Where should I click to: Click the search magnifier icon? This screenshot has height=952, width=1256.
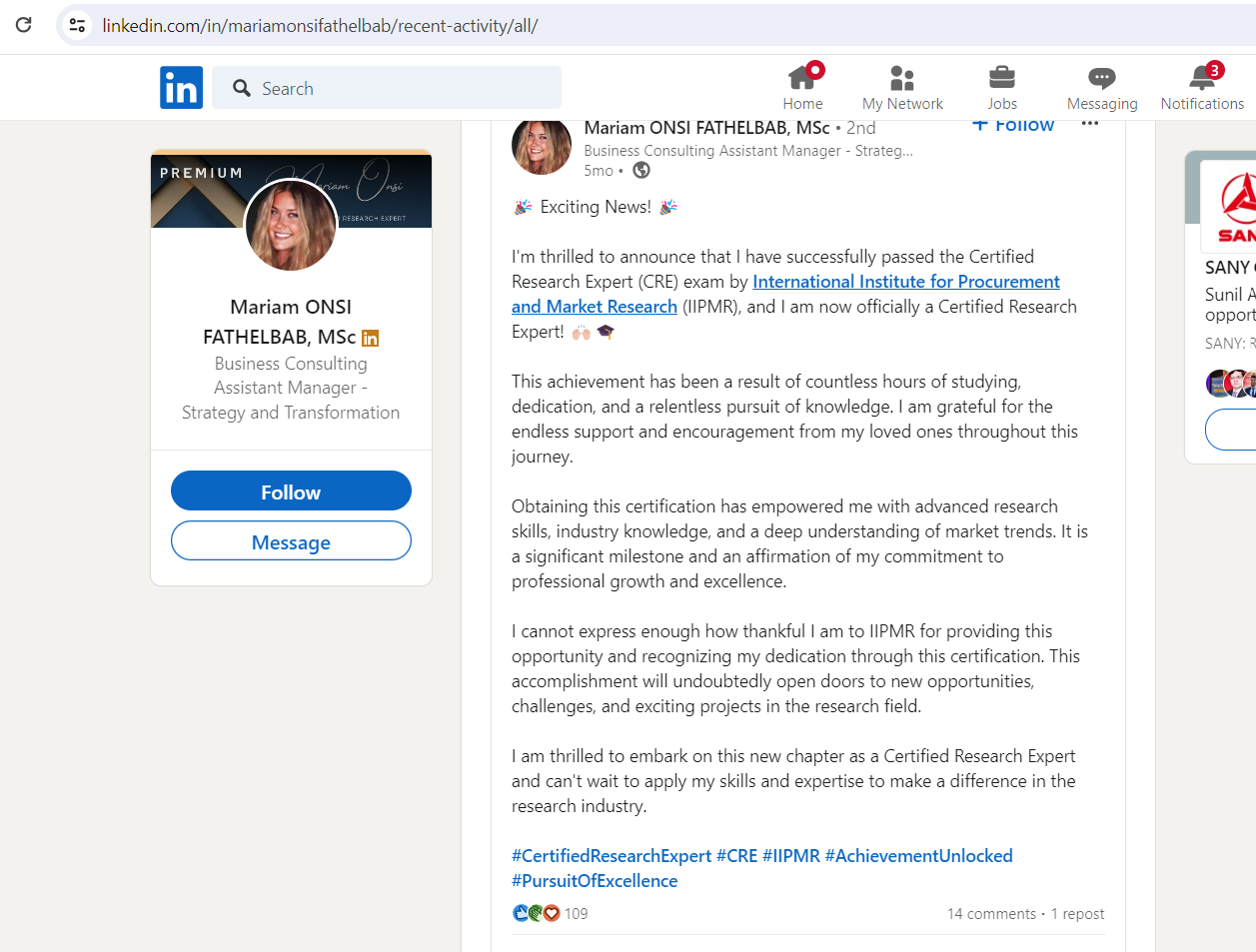pos(241,88)
